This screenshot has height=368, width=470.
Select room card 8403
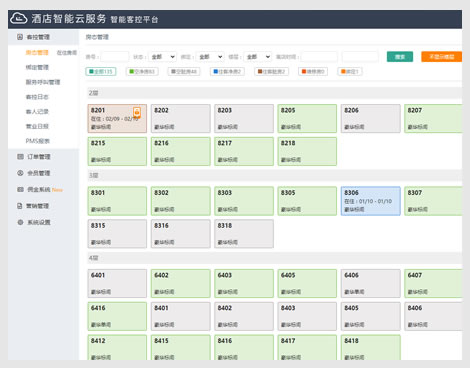click(307, 316)
